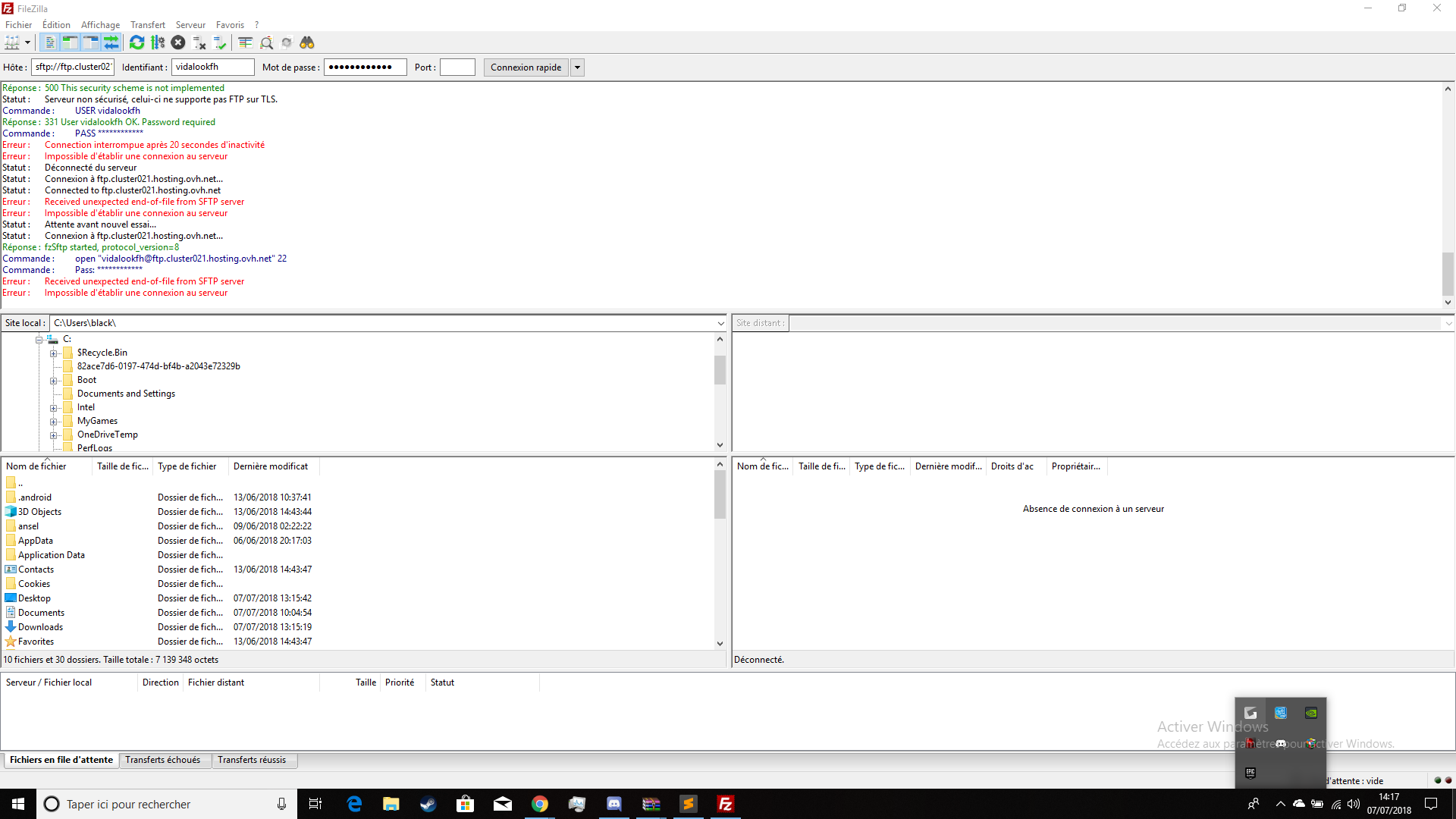Click the reconnect to last server icon
This screenshot has height=819, width=1456.
[220, 42]
